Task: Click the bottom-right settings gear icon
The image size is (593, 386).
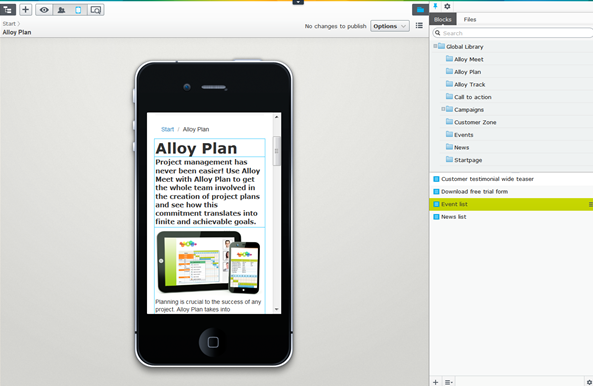Action: click(589, 382)
